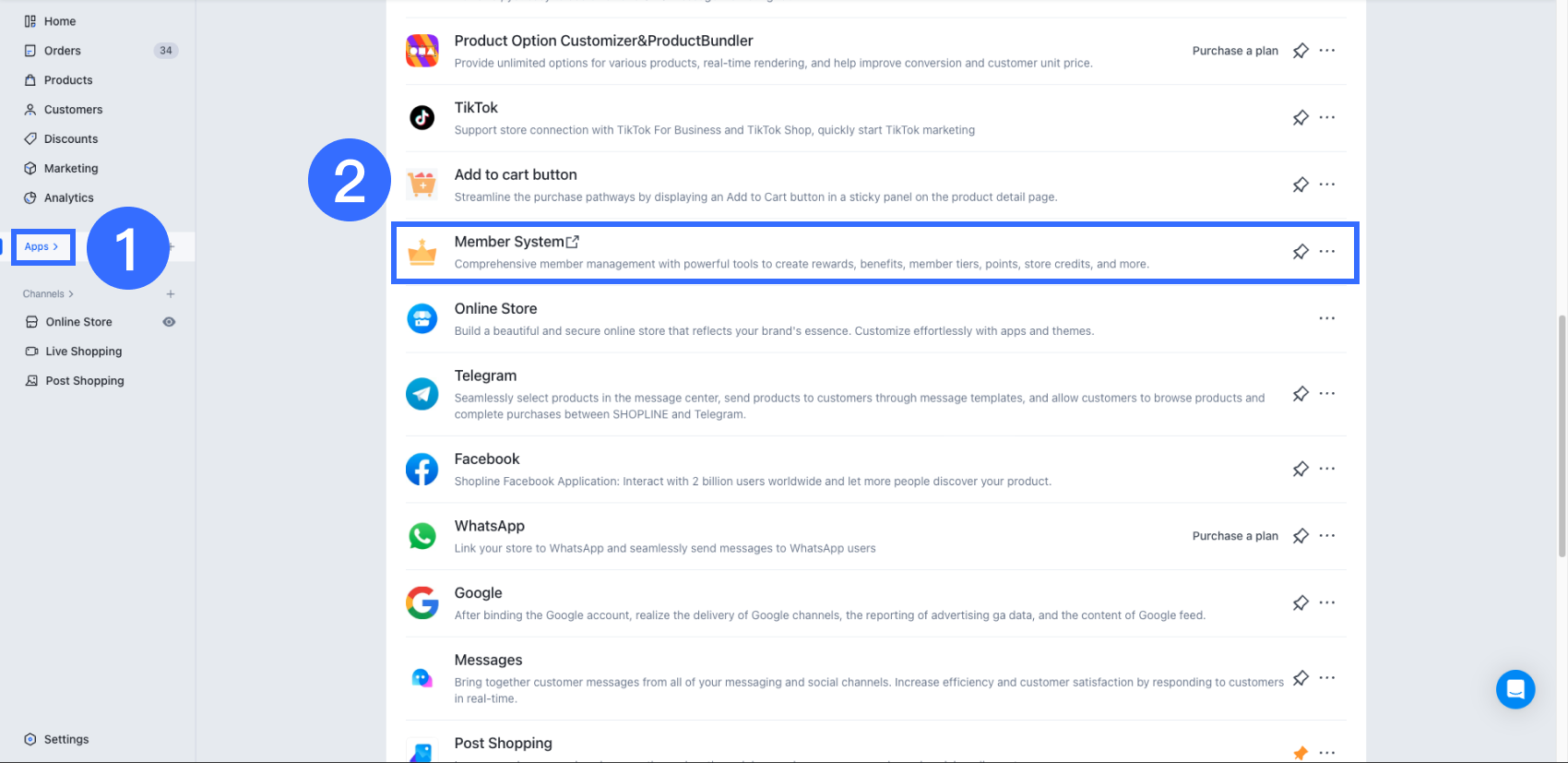
Task: Open the live chat support bubble
Action: [1515, 688]
